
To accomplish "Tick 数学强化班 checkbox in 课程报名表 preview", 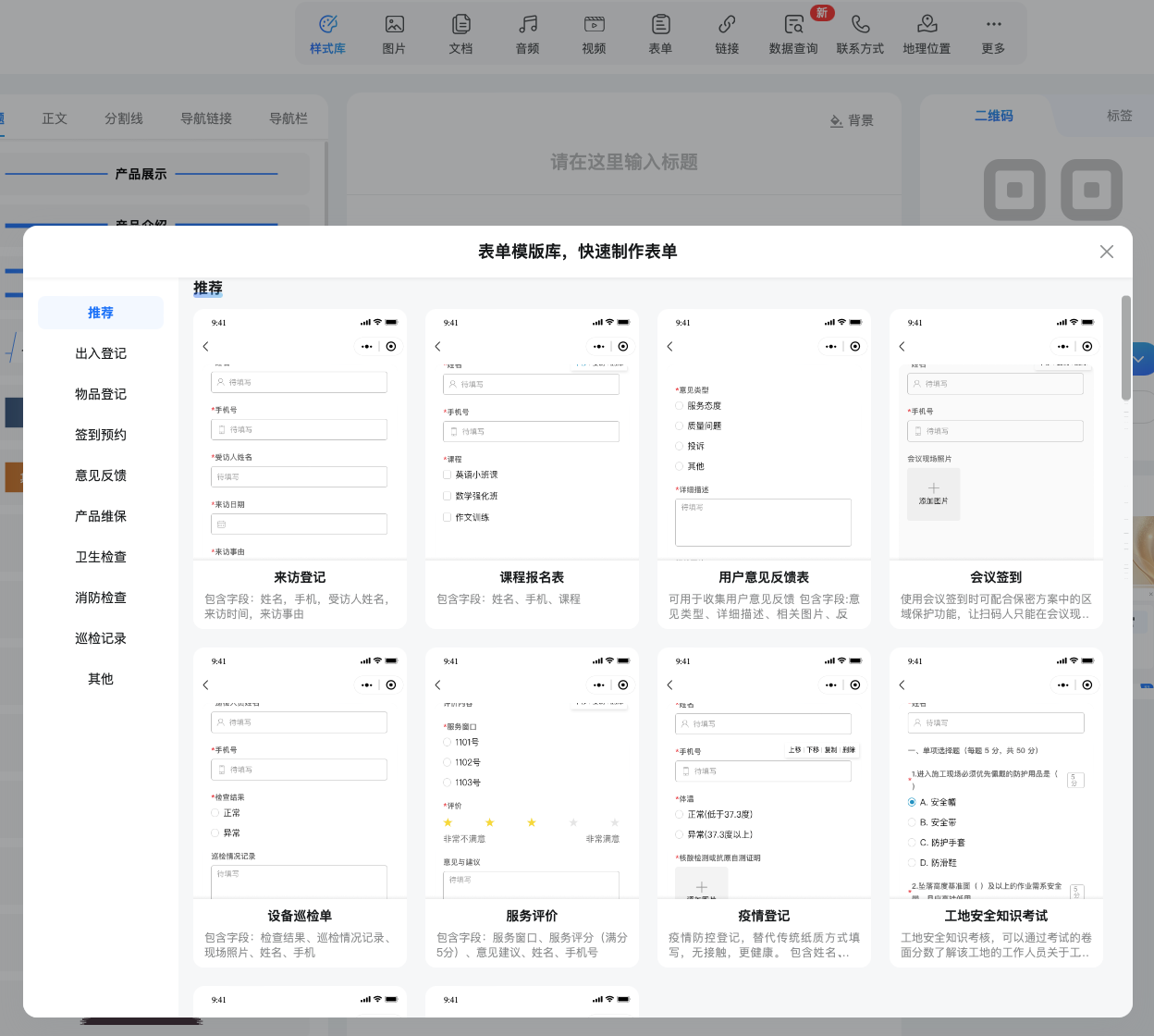I will coord(447,496).
